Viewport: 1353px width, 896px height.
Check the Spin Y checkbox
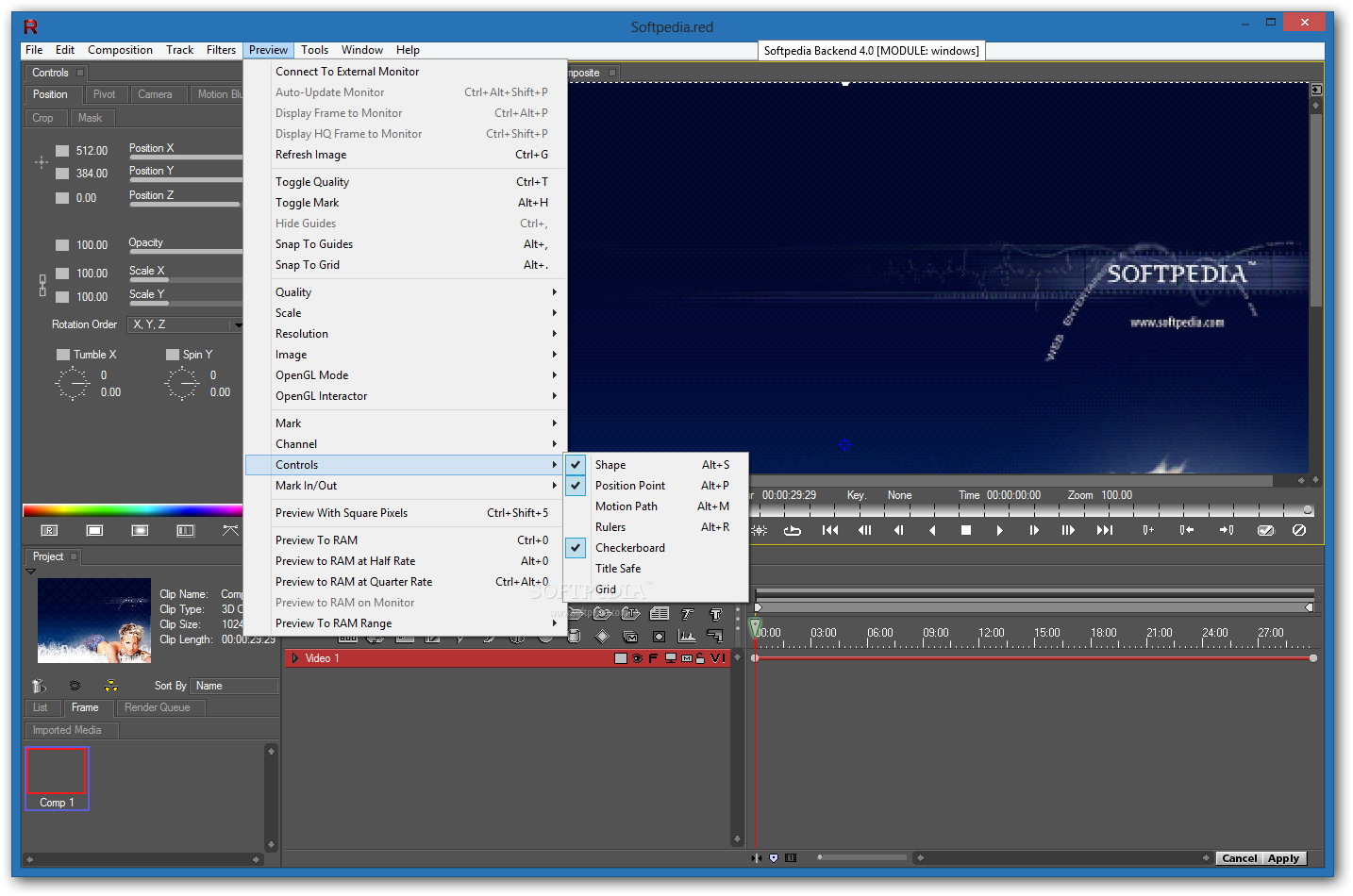(173, 355)
